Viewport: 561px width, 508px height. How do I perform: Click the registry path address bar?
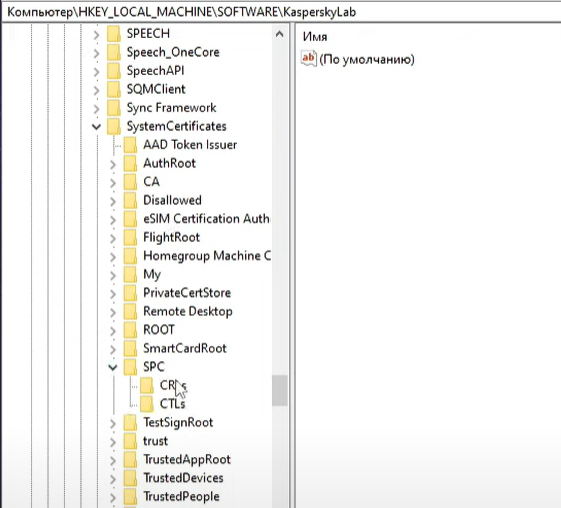[281, 12]
